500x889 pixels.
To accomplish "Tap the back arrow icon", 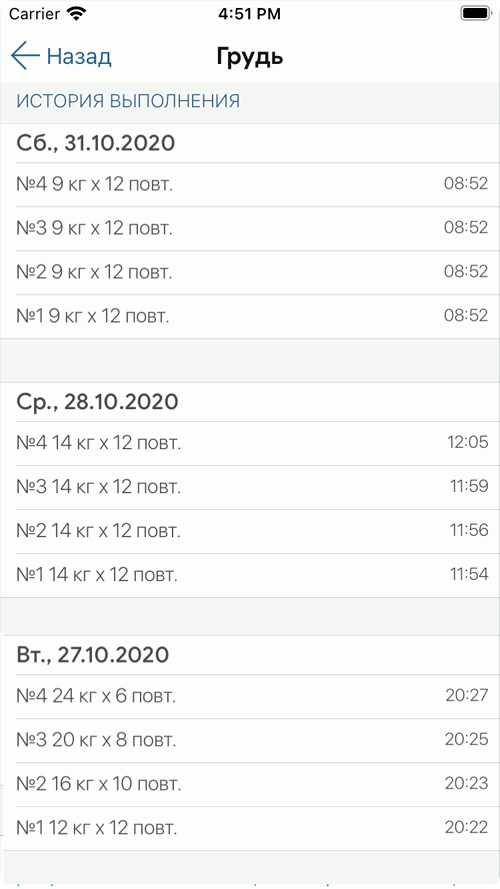I will 25,56.
